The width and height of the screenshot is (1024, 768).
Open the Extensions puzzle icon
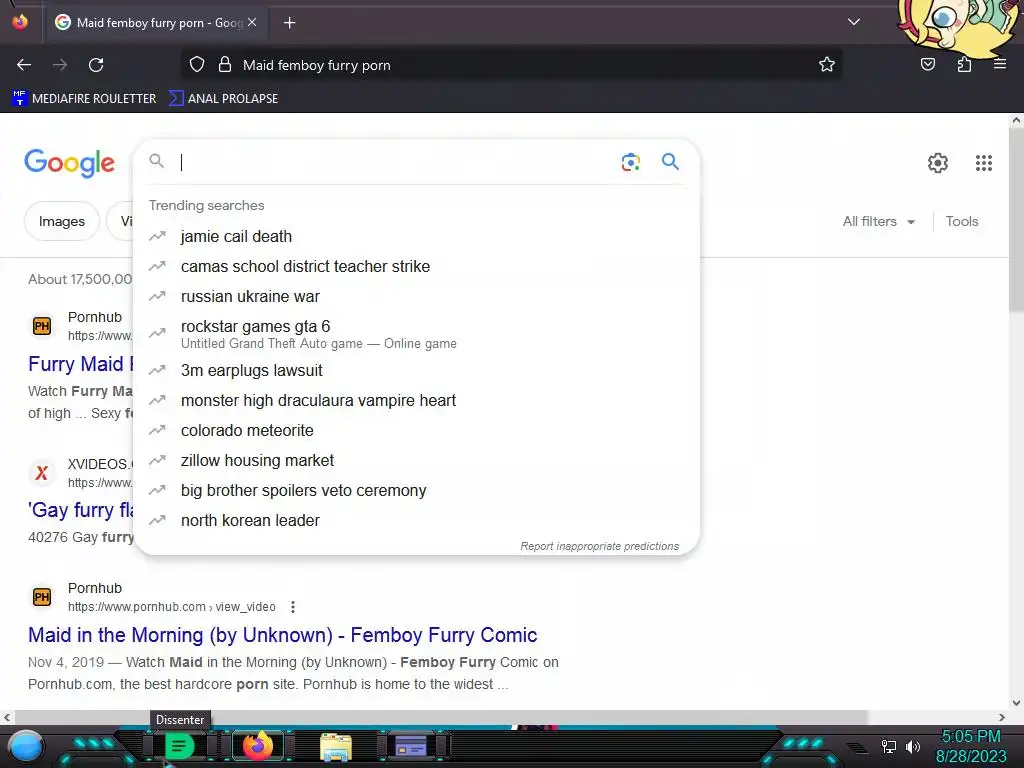964,65
